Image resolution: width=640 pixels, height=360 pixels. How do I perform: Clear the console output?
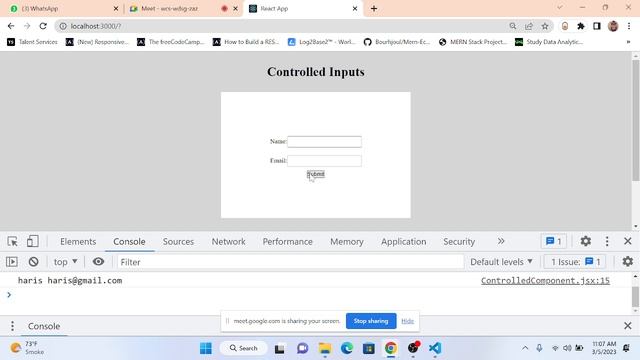[33, 262]
